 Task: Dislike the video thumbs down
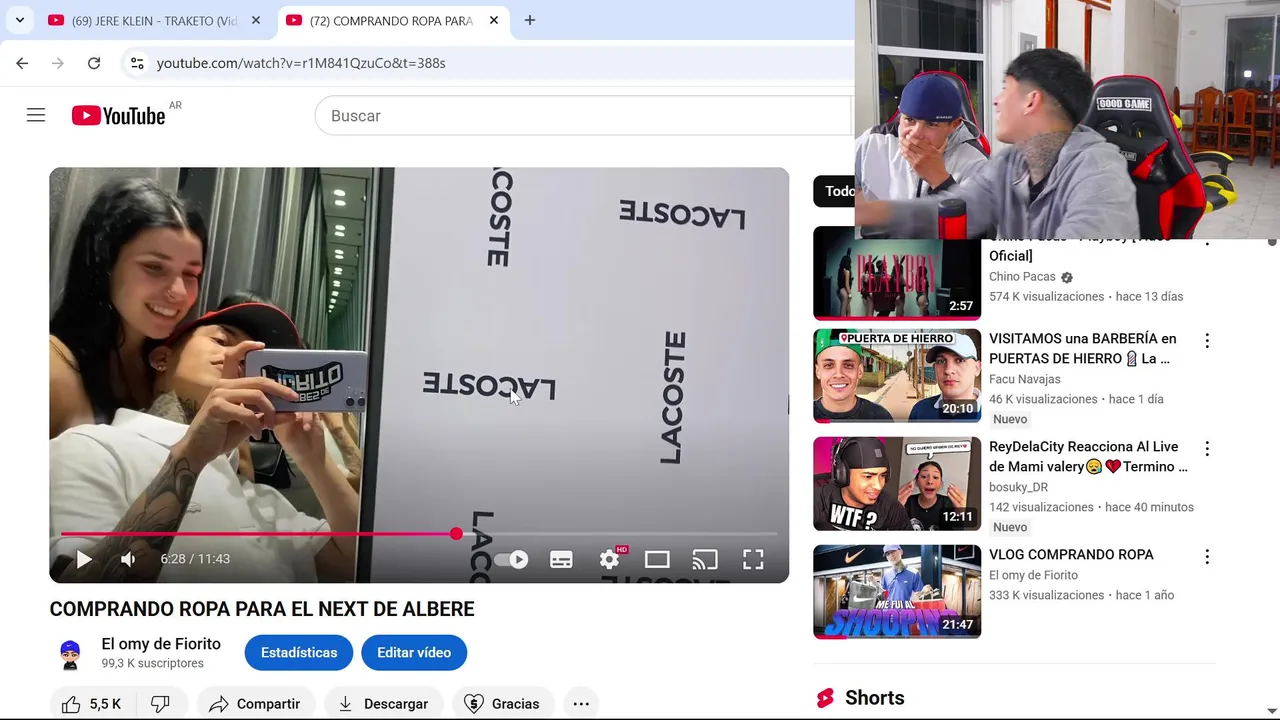(160, 704)
